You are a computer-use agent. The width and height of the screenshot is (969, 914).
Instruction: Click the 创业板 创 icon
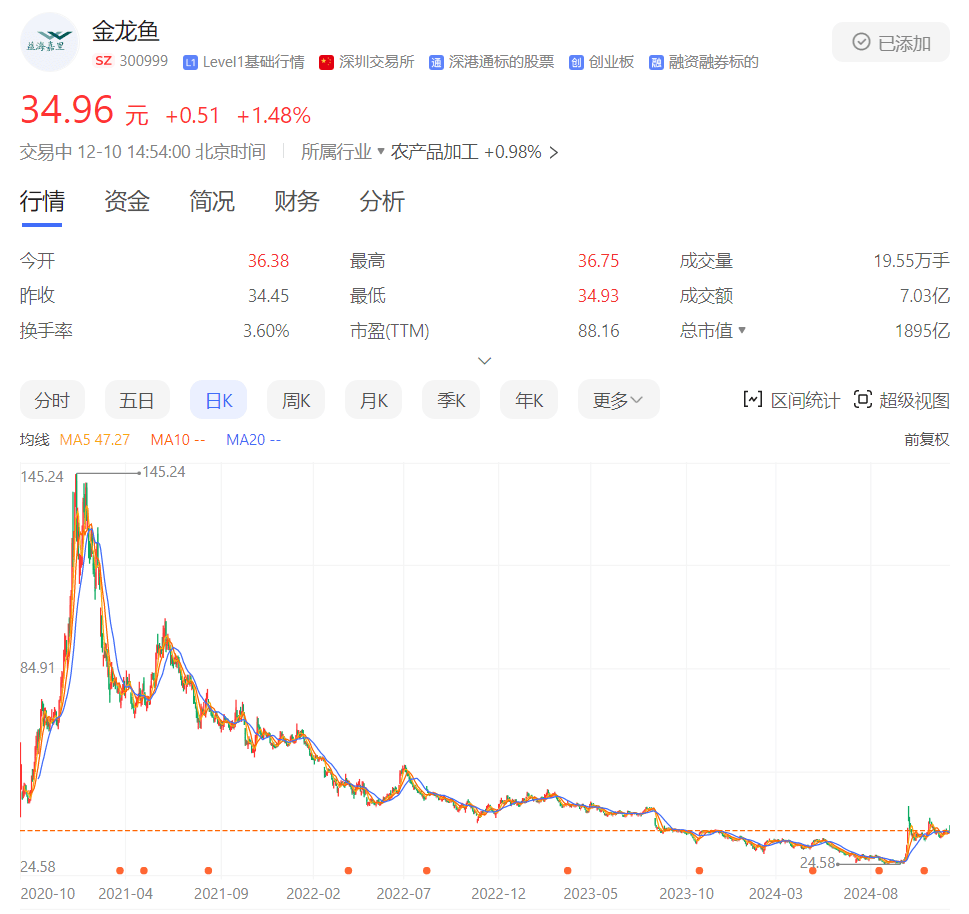point(576,62)
